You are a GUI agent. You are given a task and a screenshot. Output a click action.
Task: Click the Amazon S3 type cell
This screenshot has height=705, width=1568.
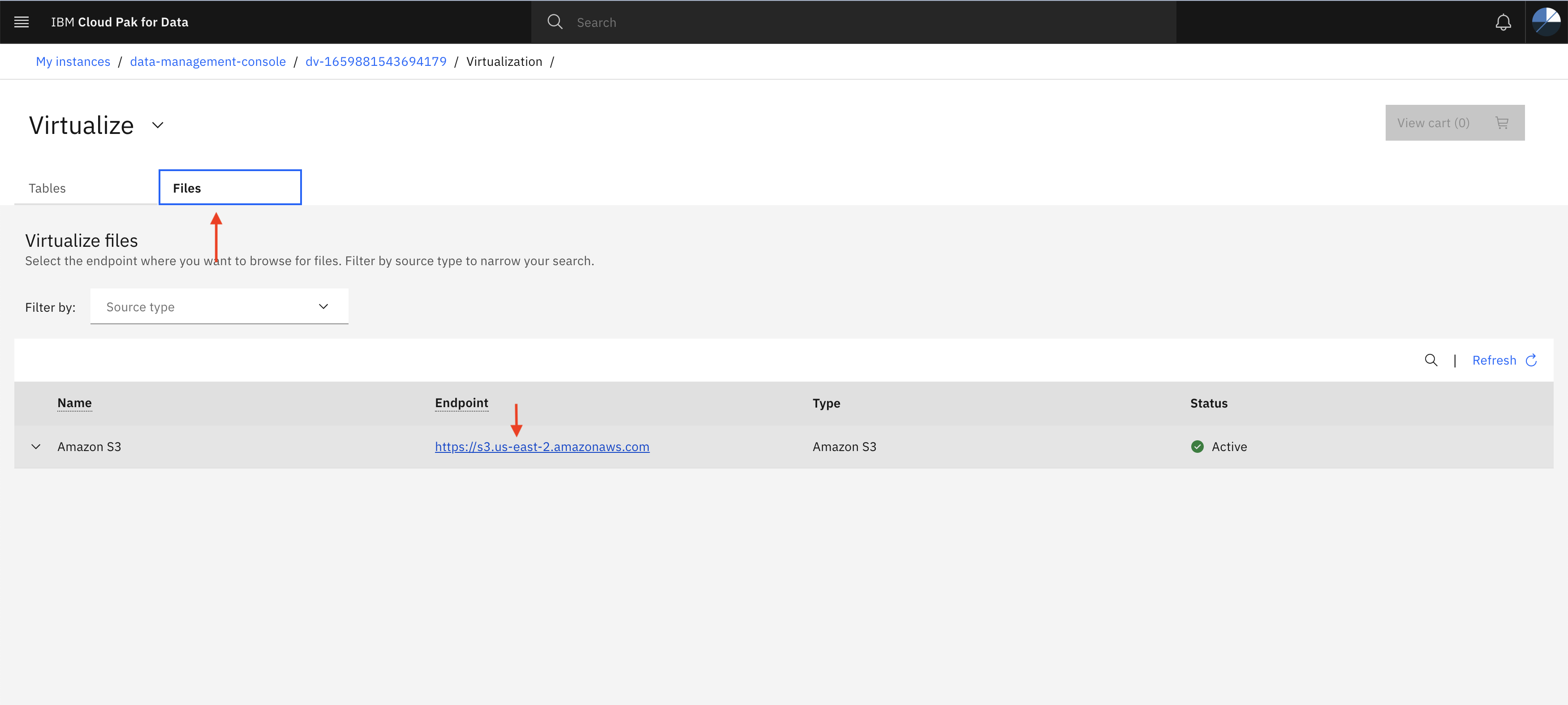click(x=844, y=447)
